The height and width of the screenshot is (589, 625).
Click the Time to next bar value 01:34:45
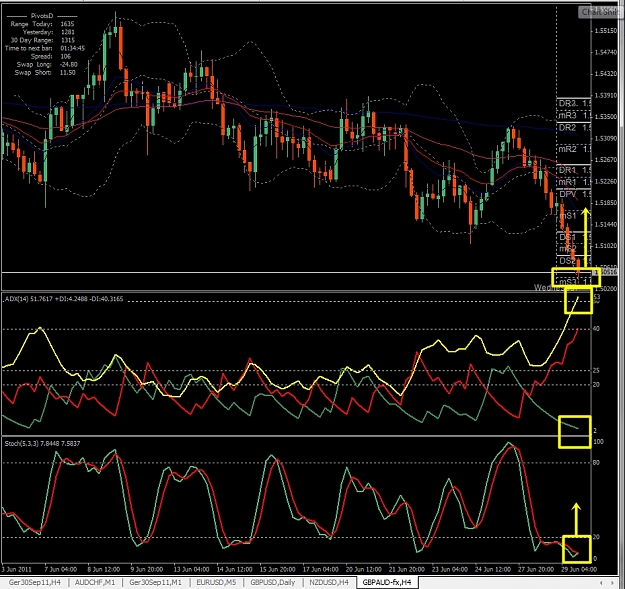pos(72,48)
